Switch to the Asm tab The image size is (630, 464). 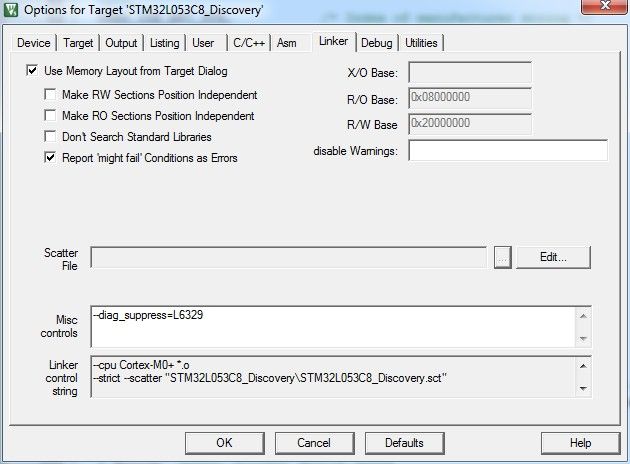[x=286, y=43]
